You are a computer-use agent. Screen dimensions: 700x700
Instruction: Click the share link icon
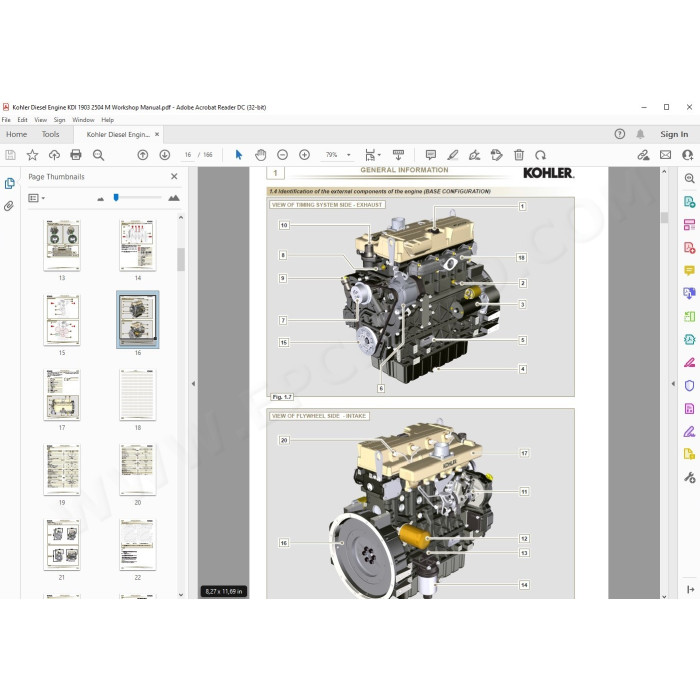643,155
